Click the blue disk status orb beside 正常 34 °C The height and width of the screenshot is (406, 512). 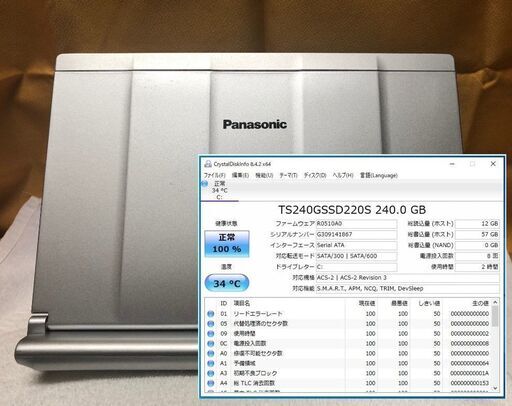click(x=204, y=184)
